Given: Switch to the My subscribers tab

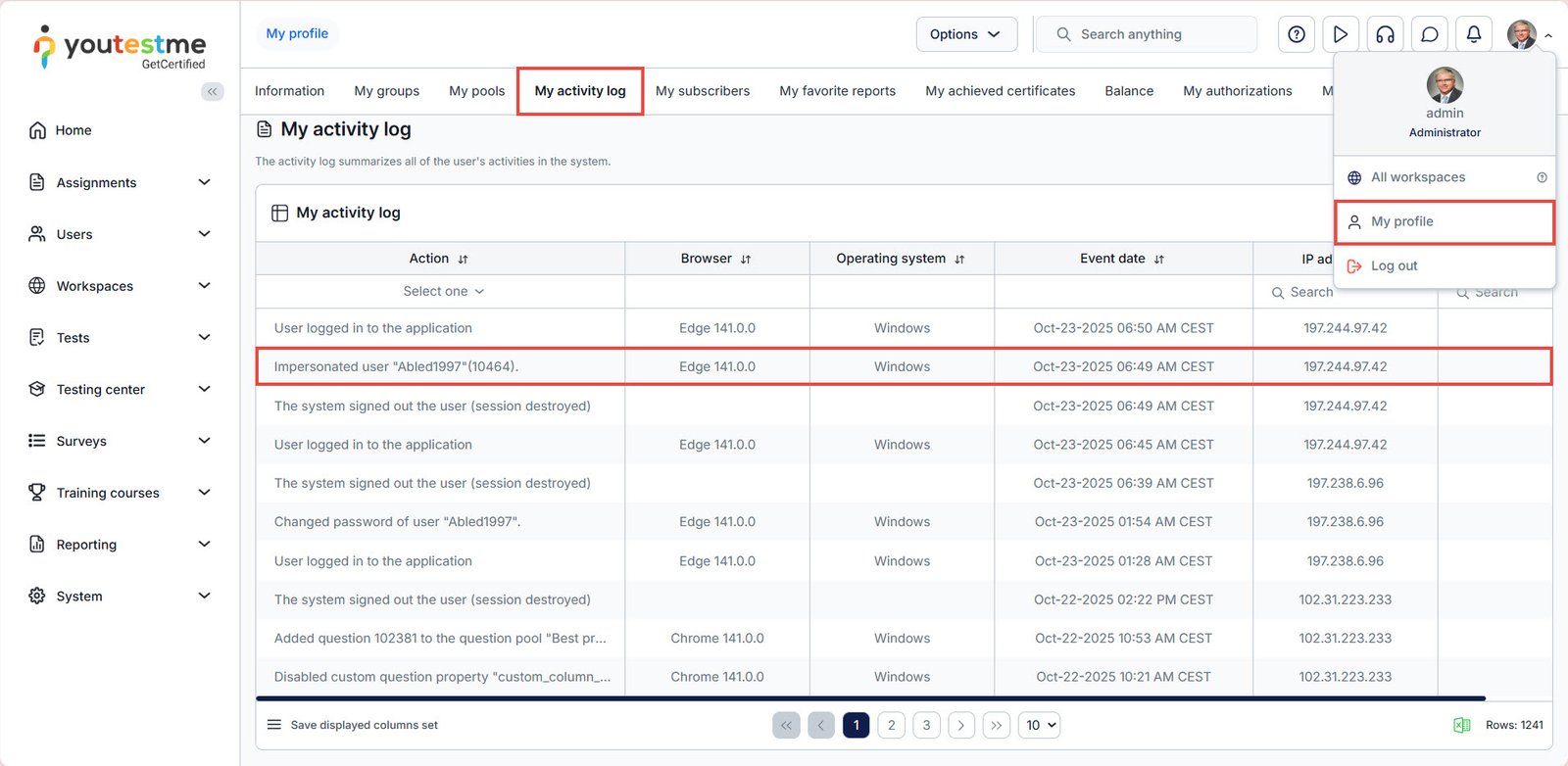Looking at the screenshot, I should [x=702, y=91].
